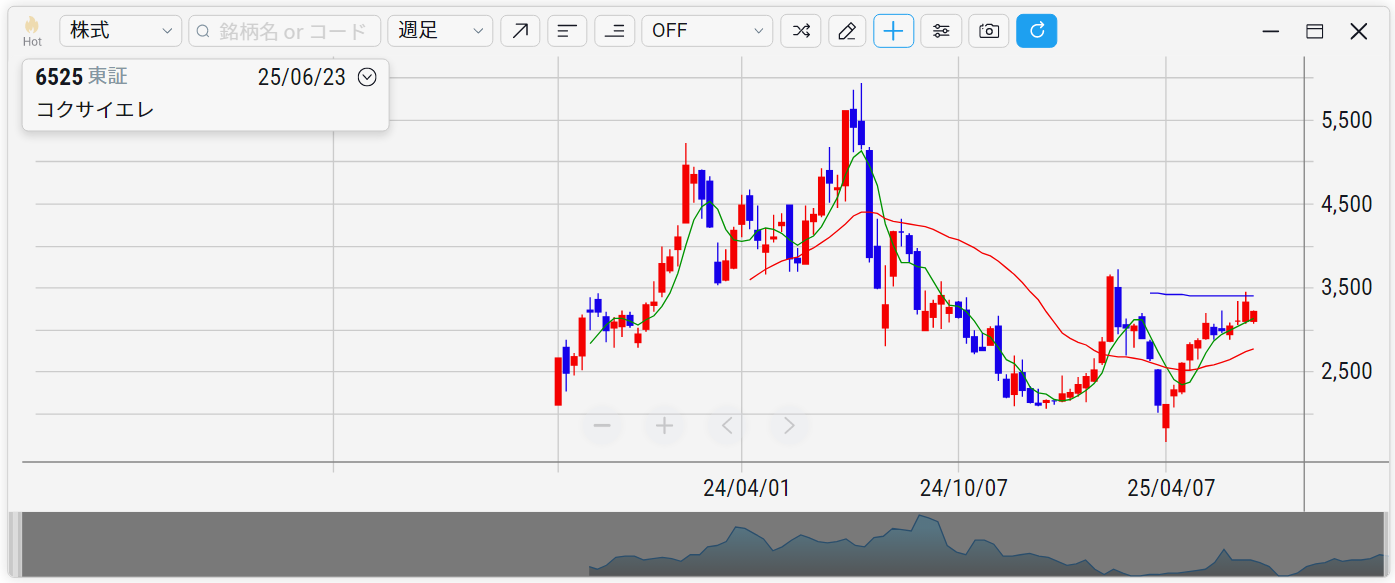Click the right-aligned lines icon

pos(614,31)
